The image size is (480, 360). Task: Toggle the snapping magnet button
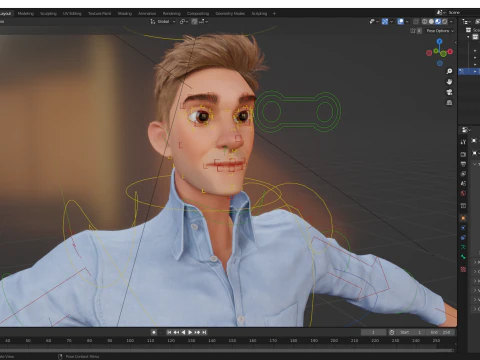pos(194,22)
